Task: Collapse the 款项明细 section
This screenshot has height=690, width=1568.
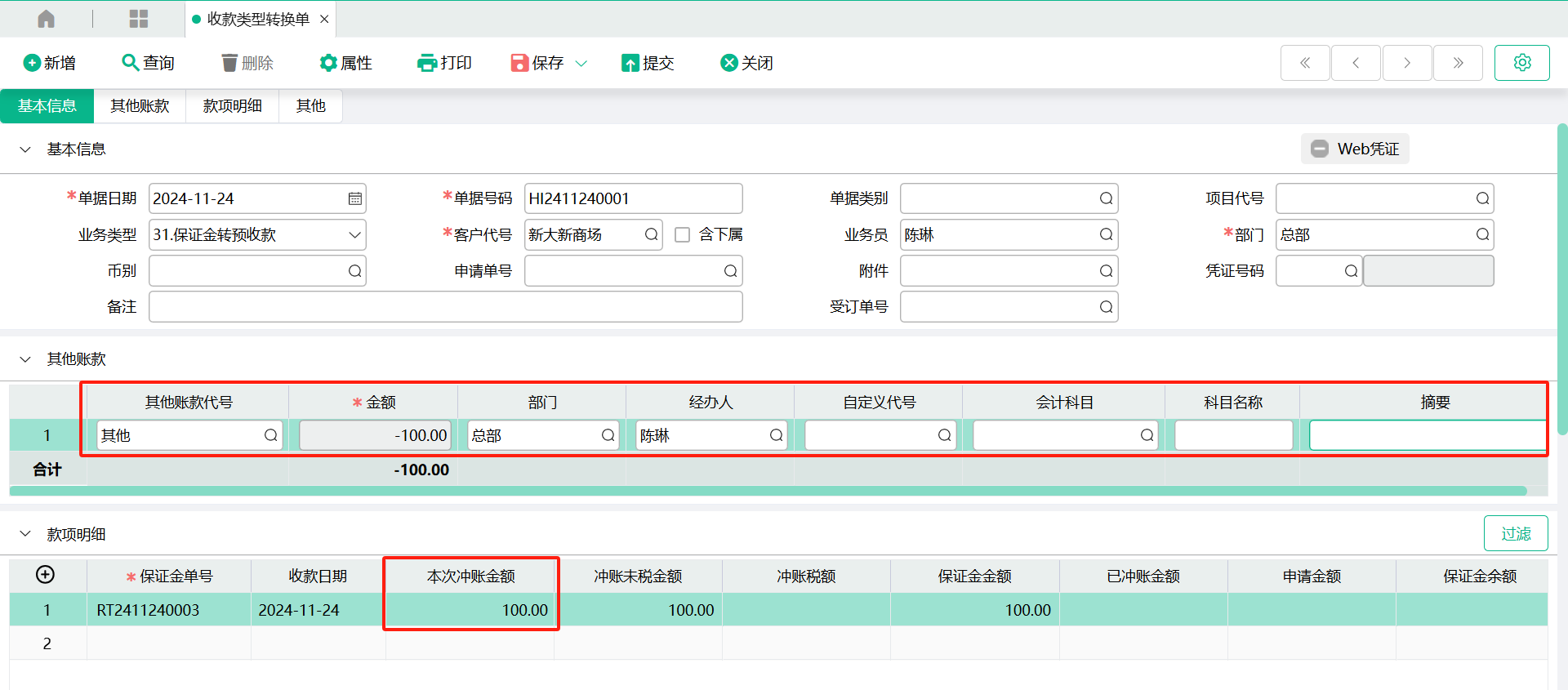Action: [x=25, y=534]
